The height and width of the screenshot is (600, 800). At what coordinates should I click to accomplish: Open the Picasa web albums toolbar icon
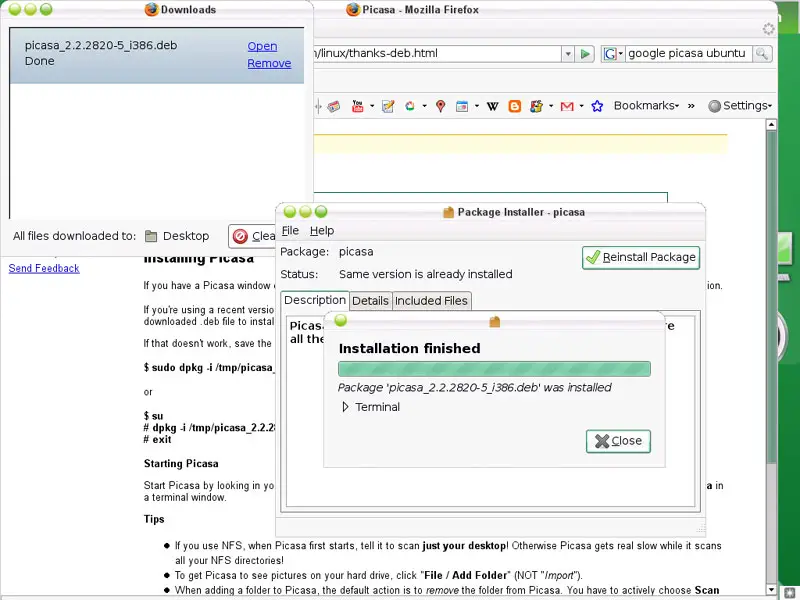click(x=410, y=106)
